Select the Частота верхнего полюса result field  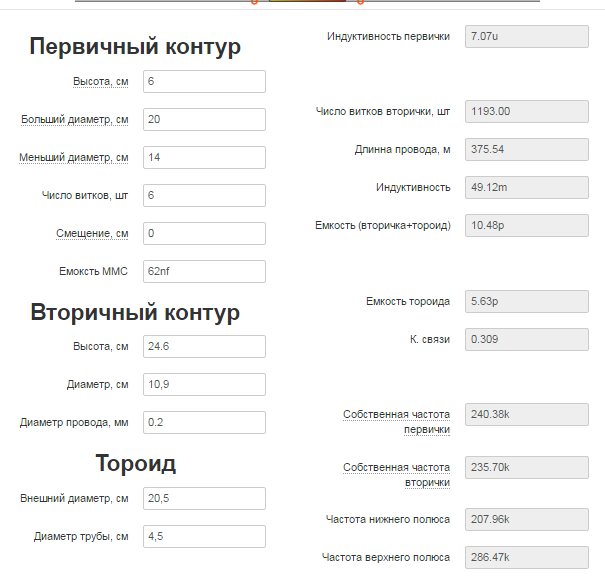(x=526, y=557)
